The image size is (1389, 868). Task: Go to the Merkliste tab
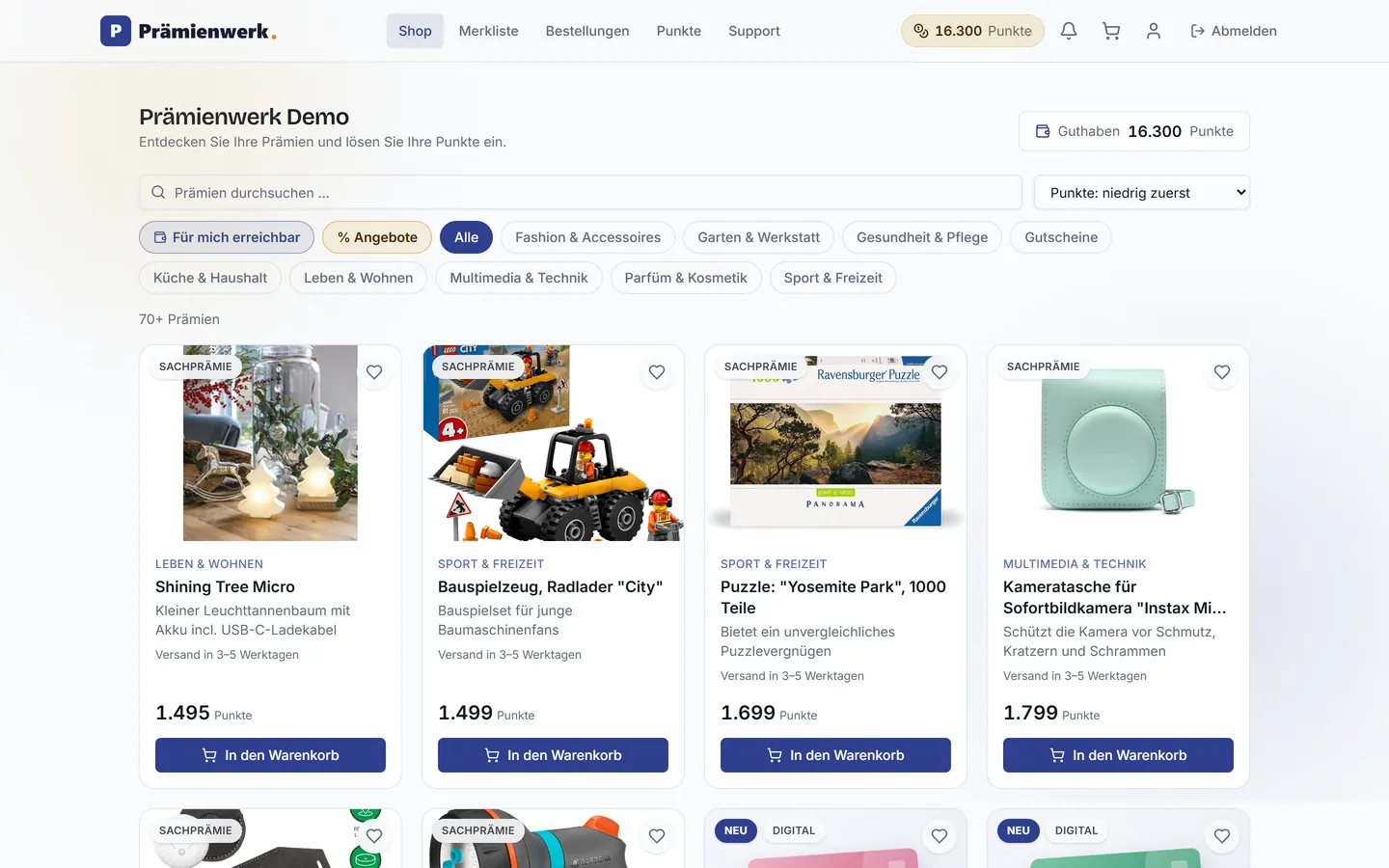point(489,31)
